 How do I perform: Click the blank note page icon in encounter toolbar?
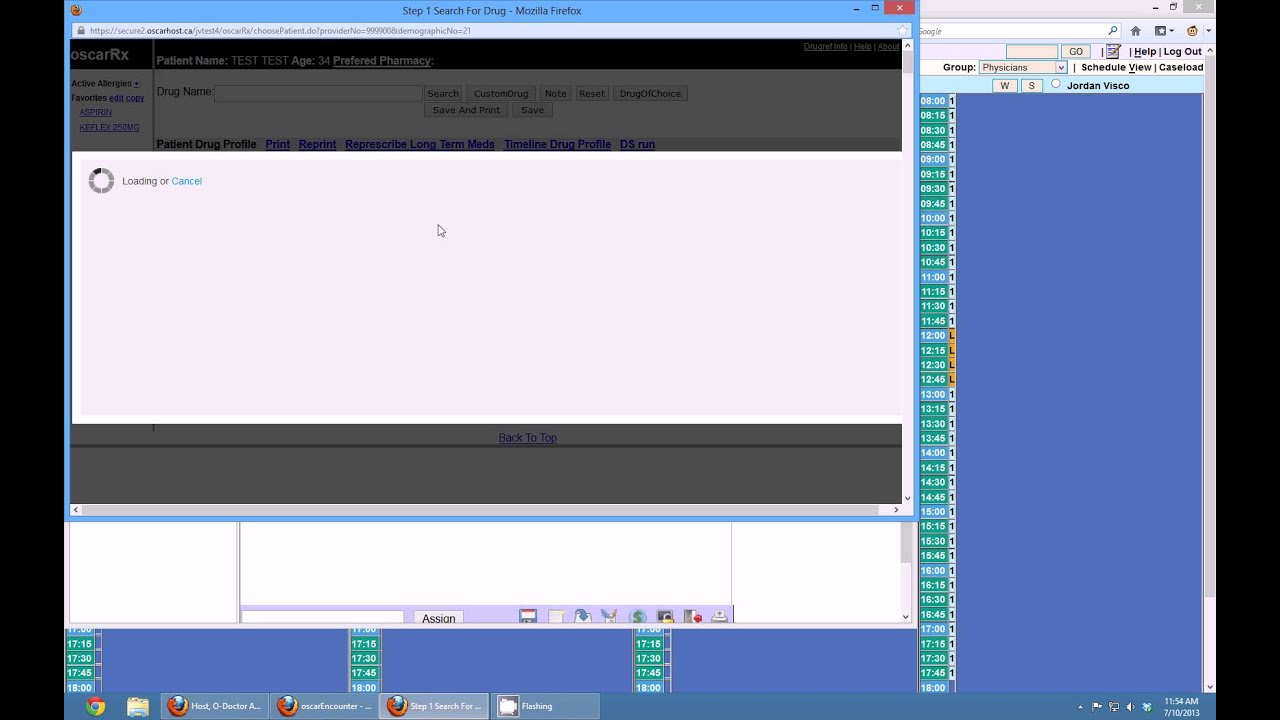coord(556,617)
